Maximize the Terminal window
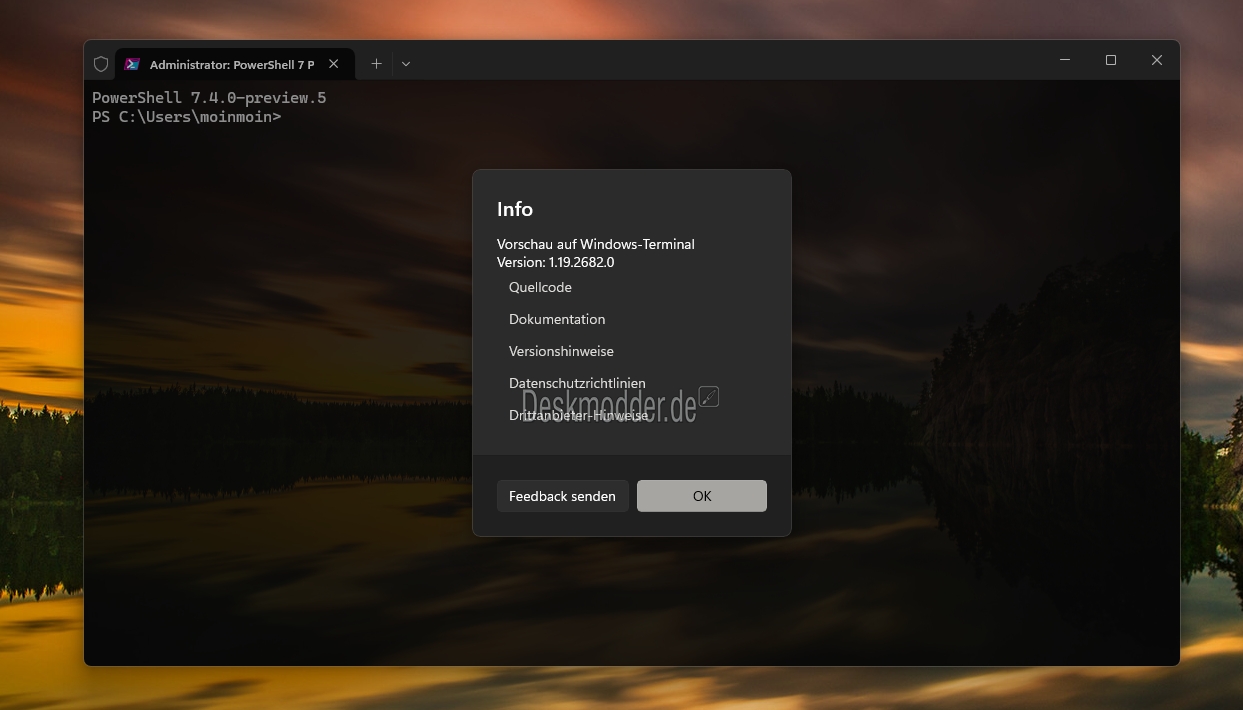The width and height of the screenshot is (1243, 710). [x=1111, y=60]
